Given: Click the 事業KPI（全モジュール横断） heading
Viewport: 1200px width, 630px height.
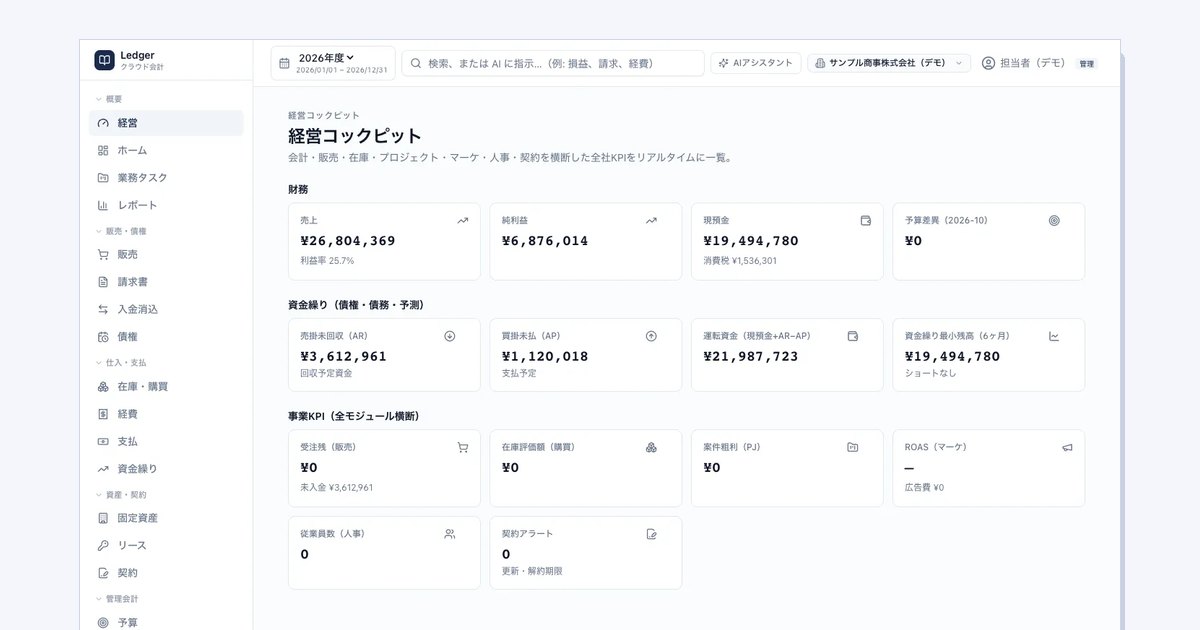Looking at the screenshot, I should click(353, 416).
